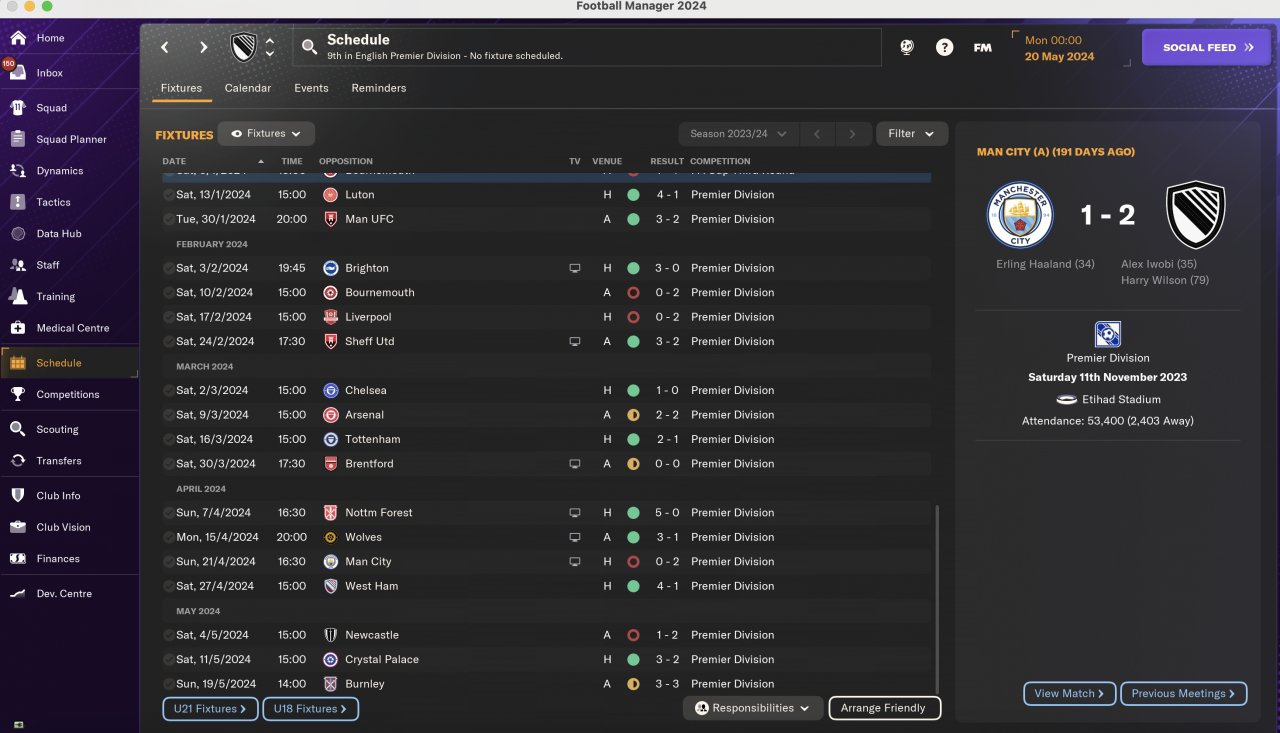Open Previous Meetings
1280x733 pixels.
tap(1184, 694)
